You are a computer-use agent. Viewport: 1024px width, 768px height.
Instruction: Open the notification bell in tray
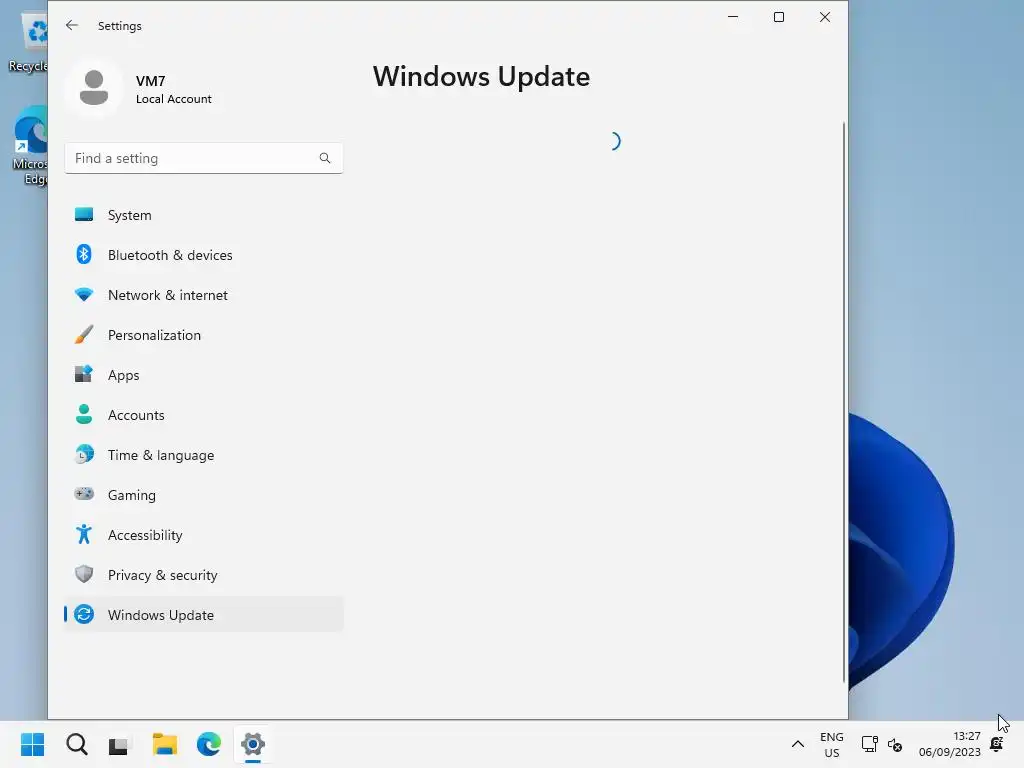pos(997,744)
